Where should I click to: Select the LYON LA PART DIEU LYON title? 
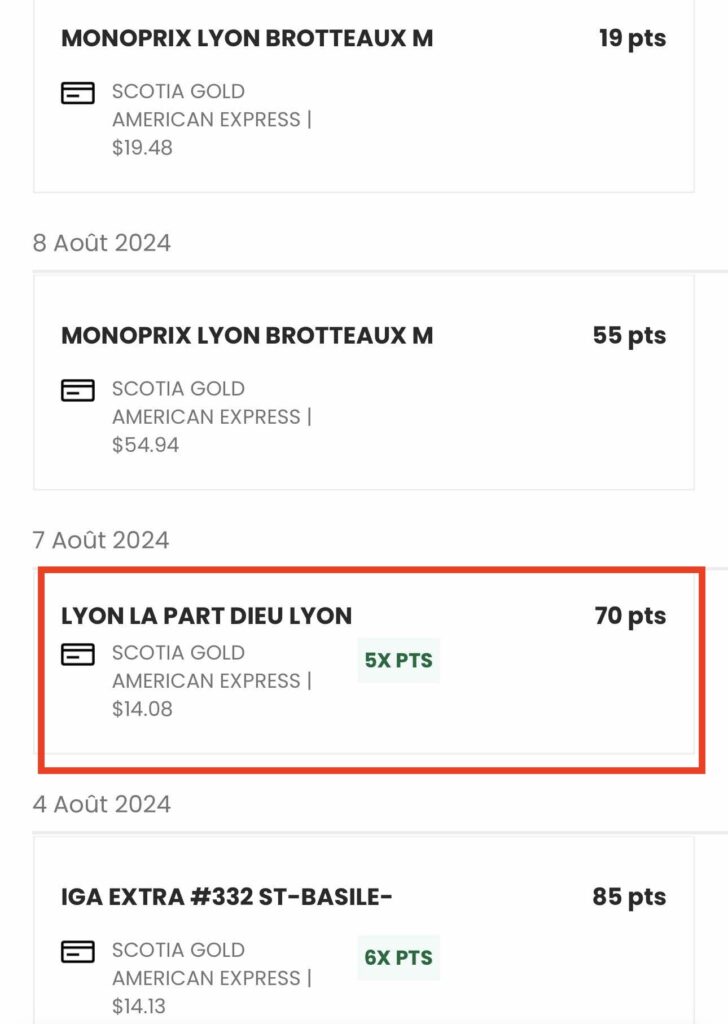click(x=206, y=615)
